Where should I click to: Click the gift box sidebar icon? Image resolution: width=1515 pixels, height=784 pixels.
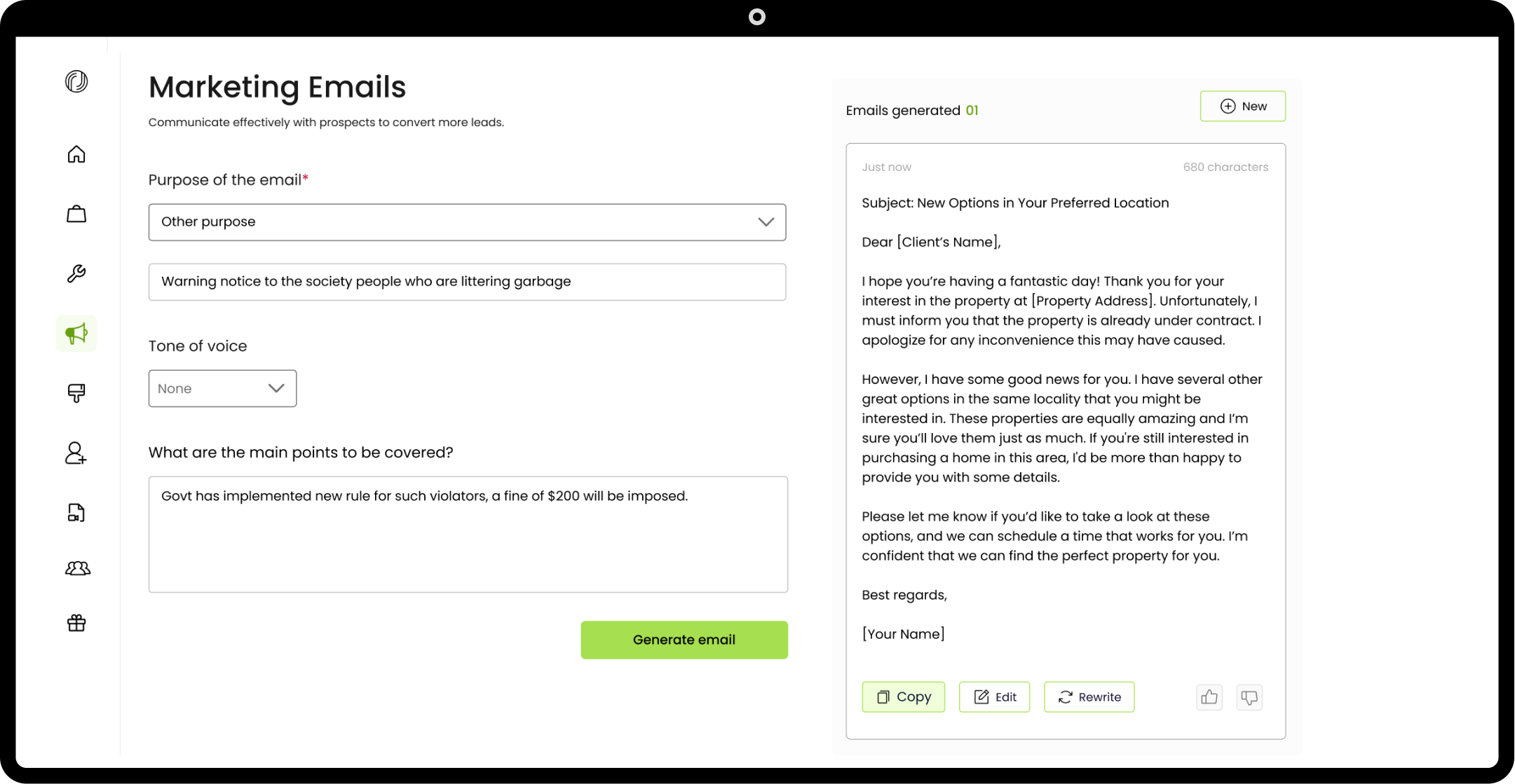coord(76,623)
